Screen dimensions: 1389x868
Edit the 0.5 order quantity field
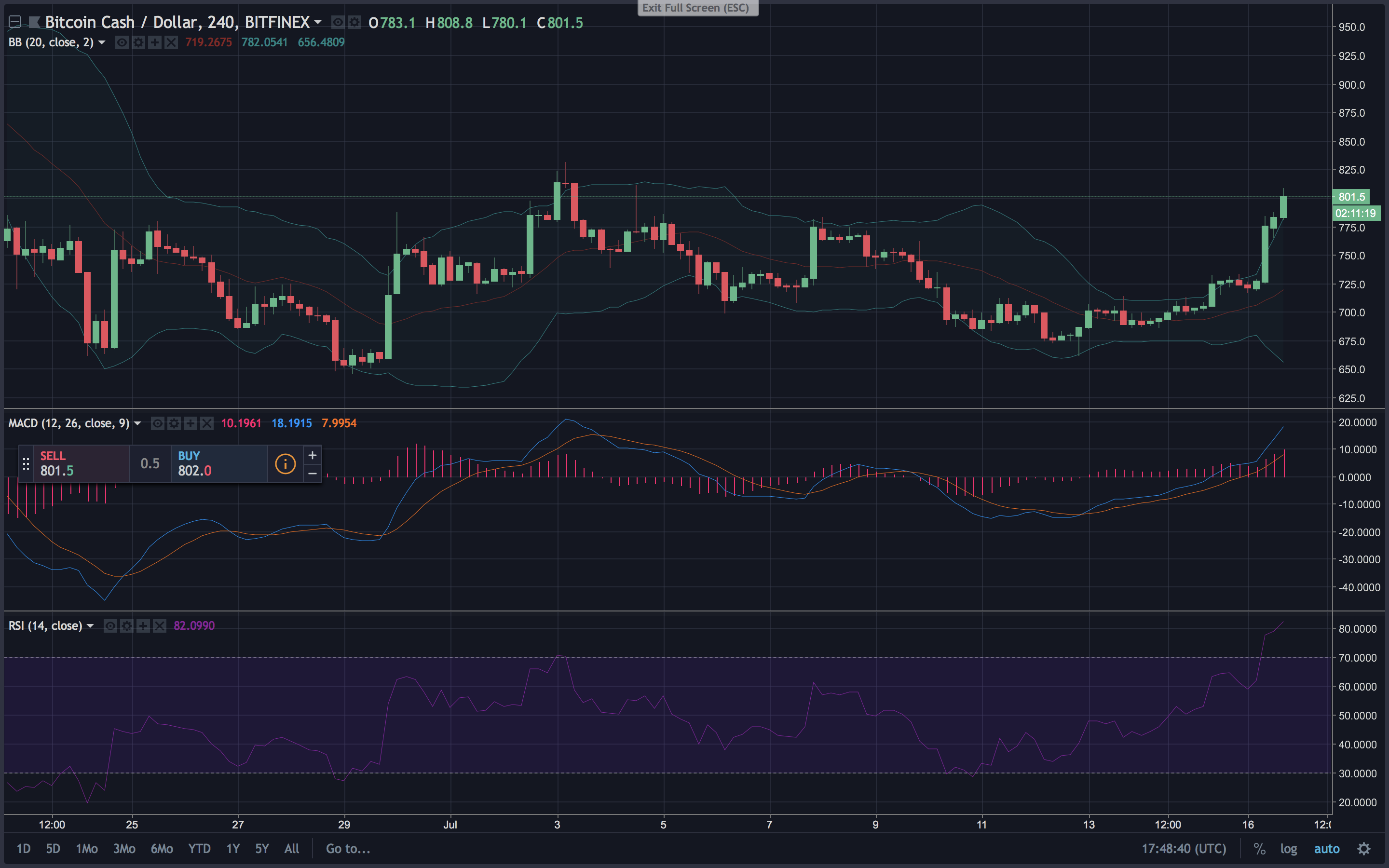pyautogui.click(x=150, y=463)
